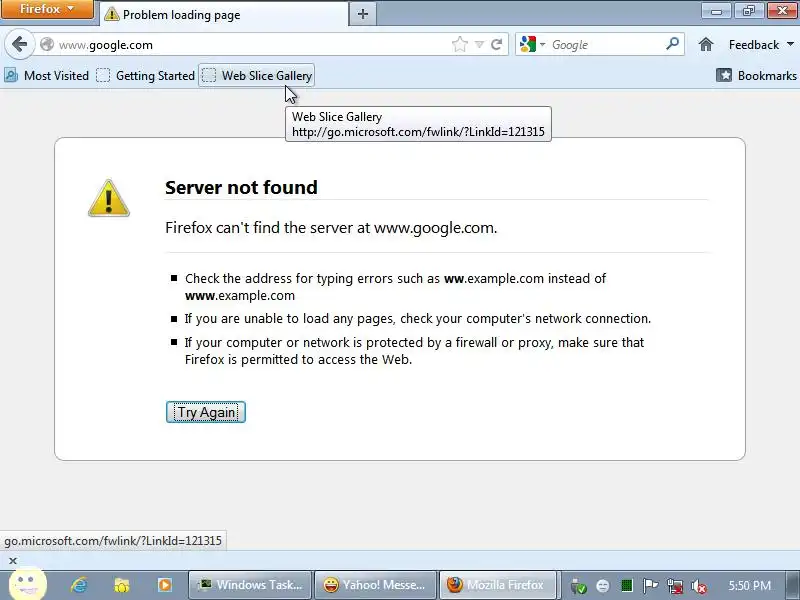Click the Server not found heading
The height and width of the screenshot is (600, 800).
point(241,187)
